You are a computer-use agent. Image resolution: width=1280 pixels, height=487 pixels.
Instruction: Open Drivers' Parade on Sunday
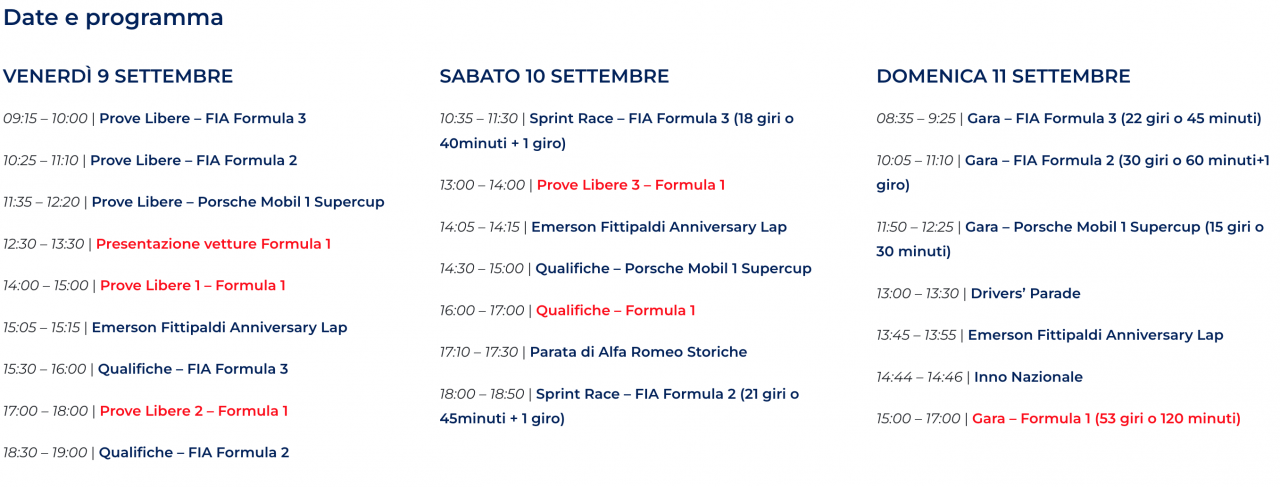coord(1025,294)
